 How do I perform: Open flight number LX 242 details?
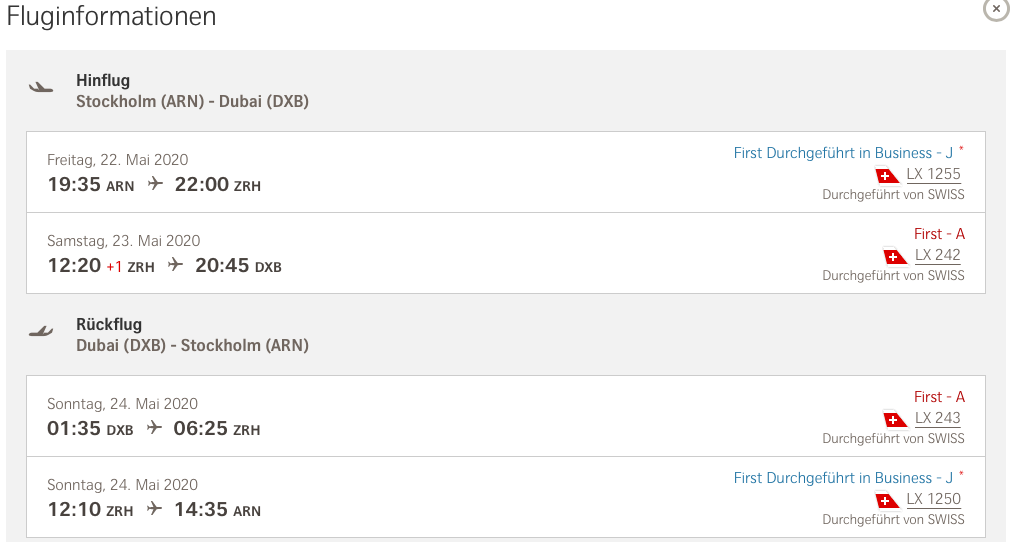coord(938,255)
